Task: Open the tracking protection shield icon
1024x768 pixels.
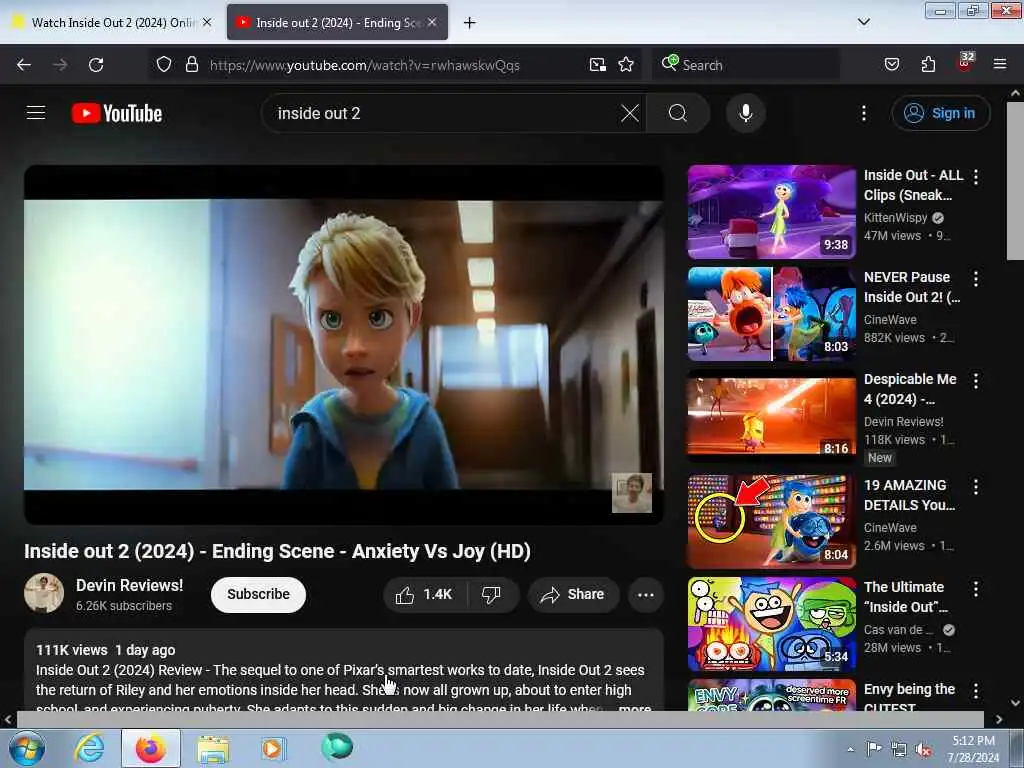Action: [x=164, y=64]
